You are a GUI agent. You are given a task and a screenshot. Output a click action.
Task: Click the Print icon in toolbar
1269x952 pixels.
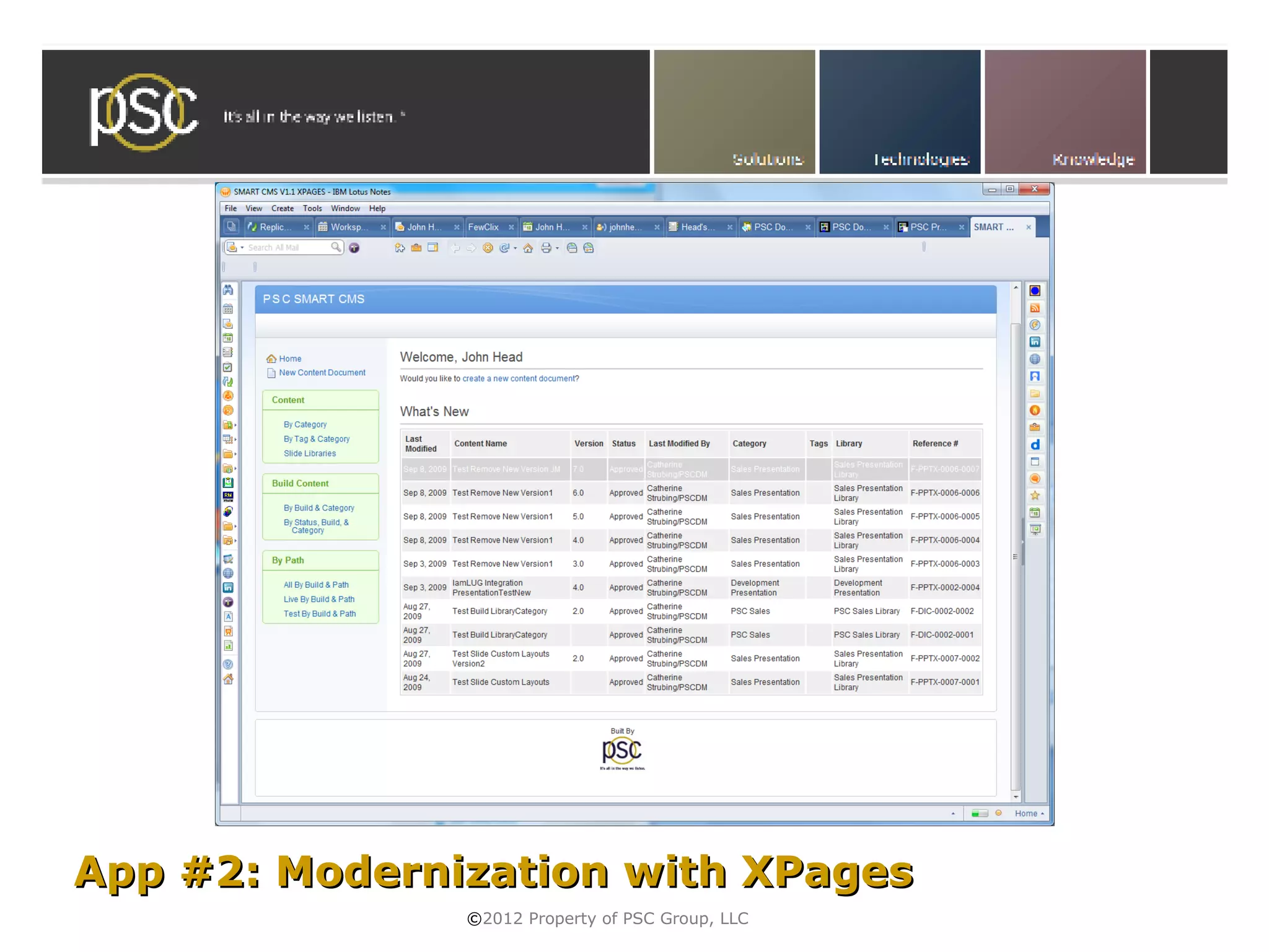pos(546,248)
